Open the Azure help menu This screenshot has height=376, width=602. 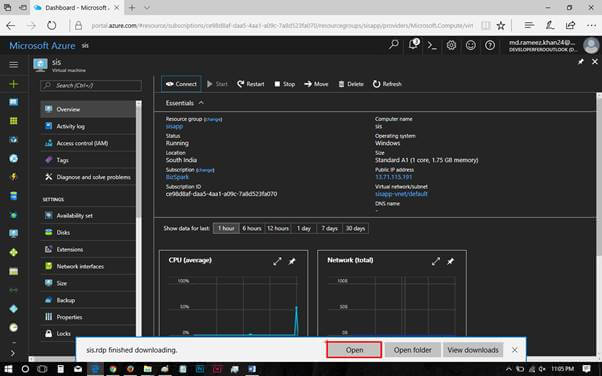490,45
